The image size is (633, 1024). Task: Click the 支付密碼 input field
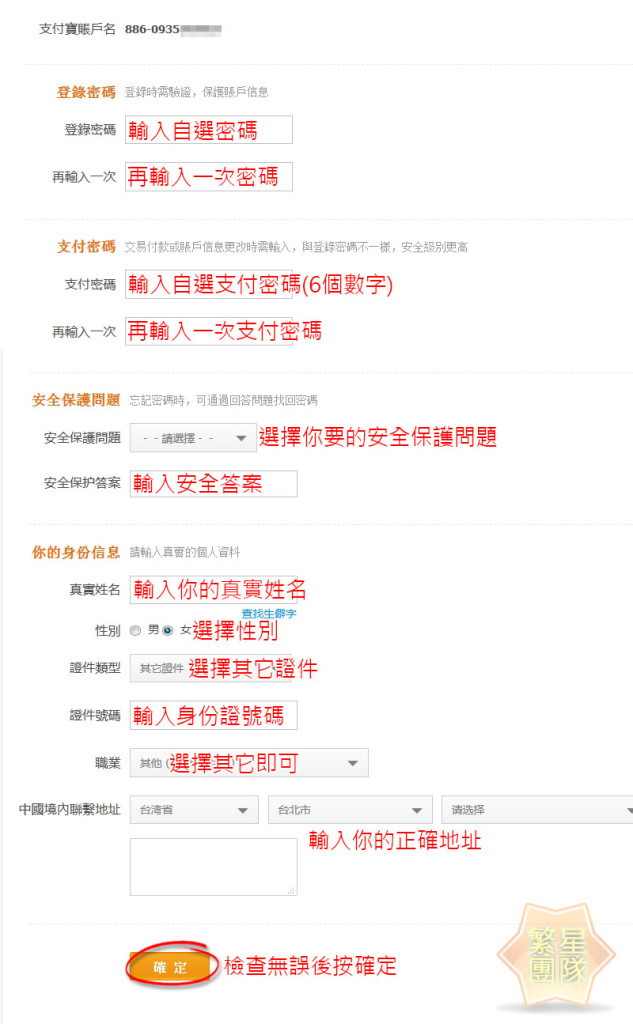[x=209, y=284]
